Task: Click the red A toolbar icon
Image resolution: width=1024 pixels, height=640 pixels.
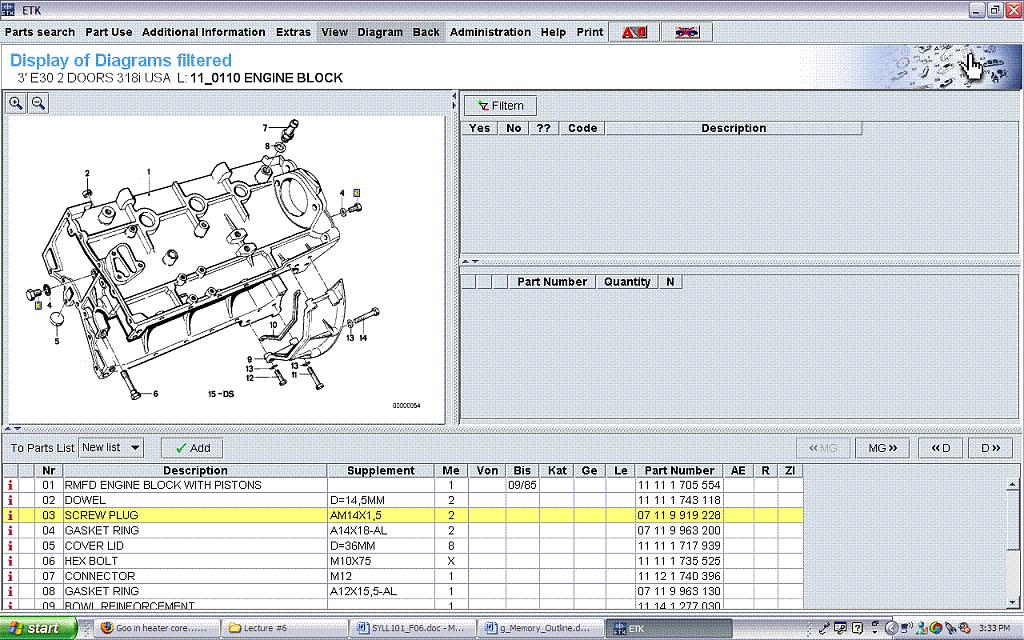Action: (x=634, y=32)
